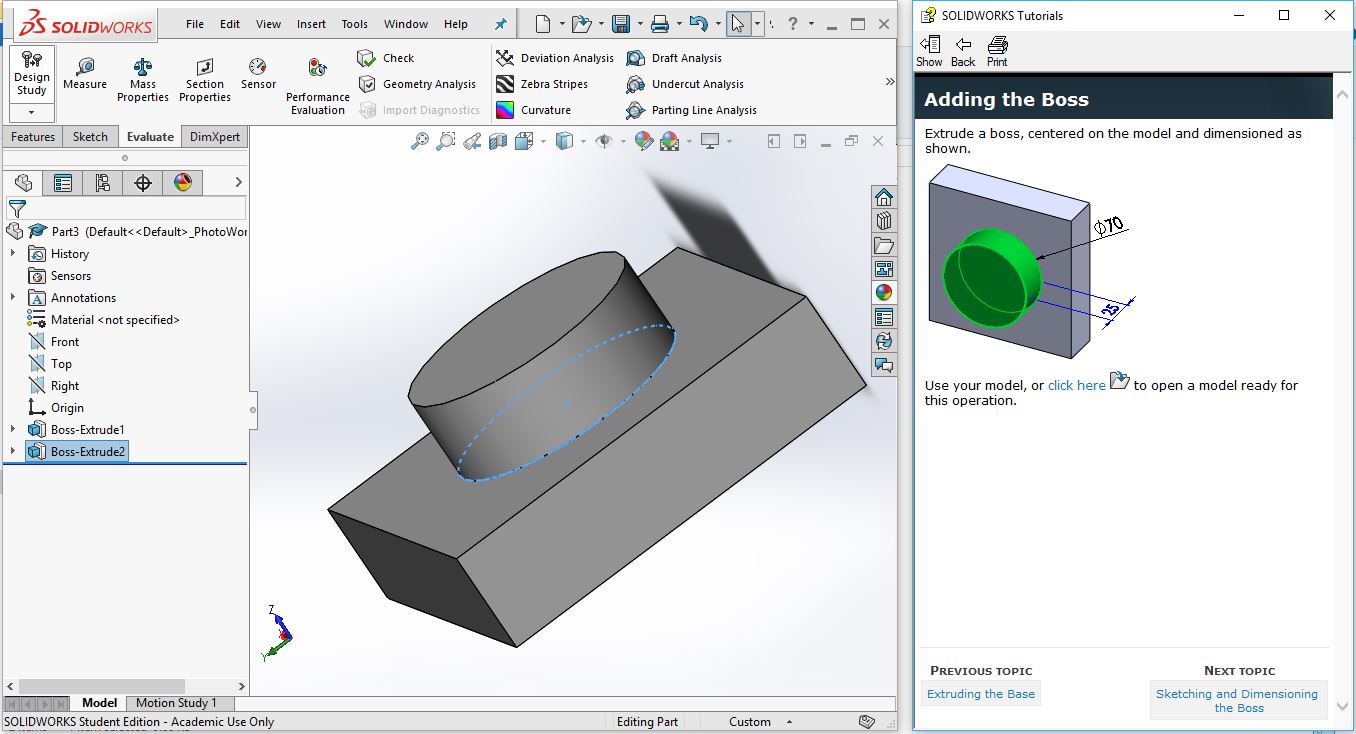
Task: Open the Design Study dropdown arrow
Action: coord(31,113)
